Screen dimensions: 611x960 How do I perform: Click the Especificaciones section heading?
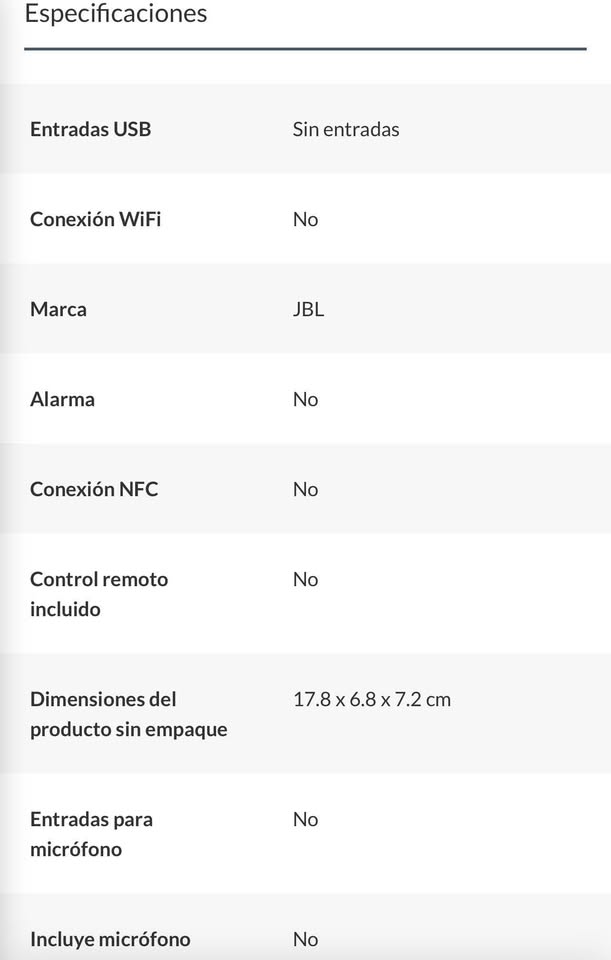[x=116, y=14]
